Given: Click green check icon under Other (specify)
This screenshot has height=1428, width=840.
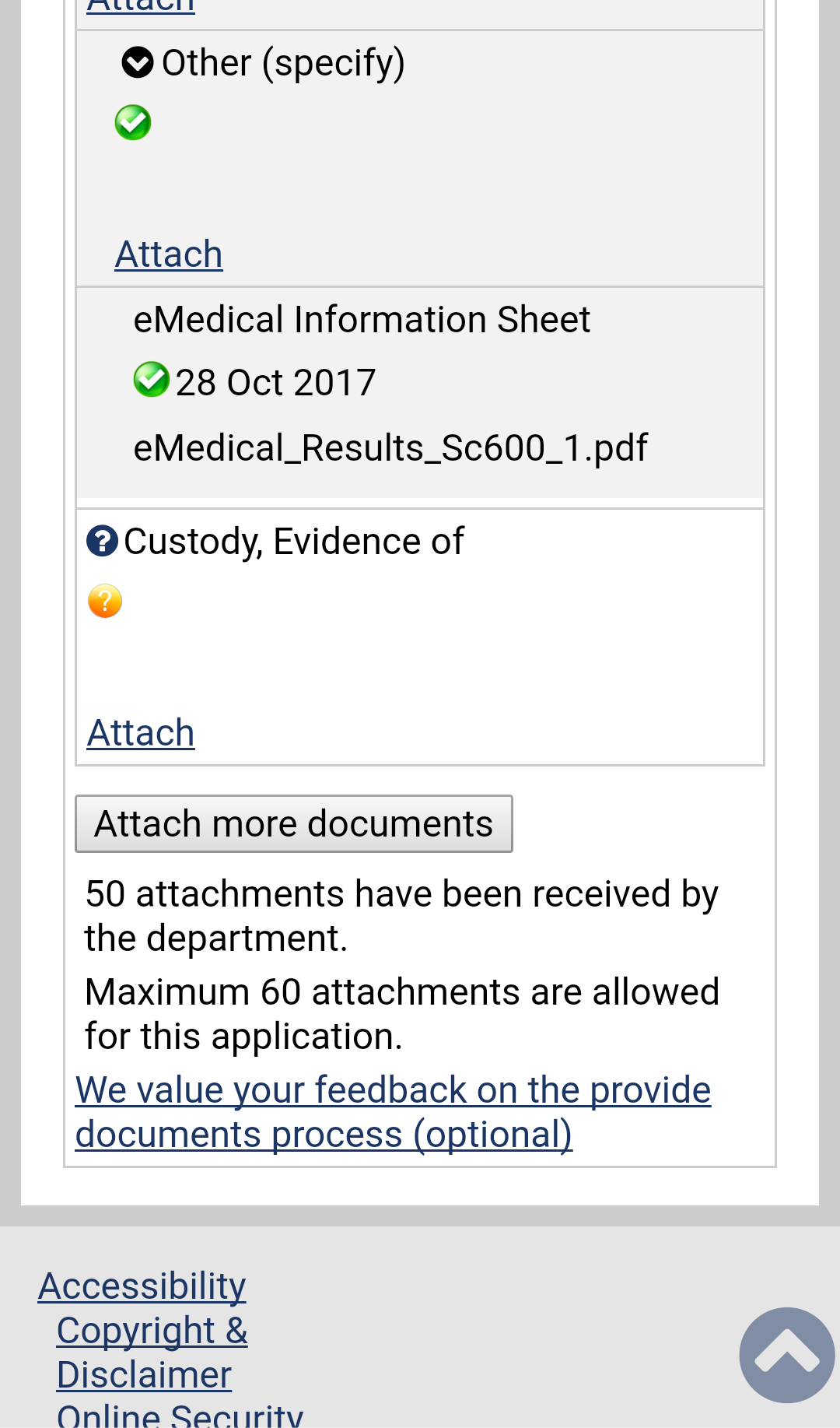Looking at the screenshot, I should click(133, 123).
